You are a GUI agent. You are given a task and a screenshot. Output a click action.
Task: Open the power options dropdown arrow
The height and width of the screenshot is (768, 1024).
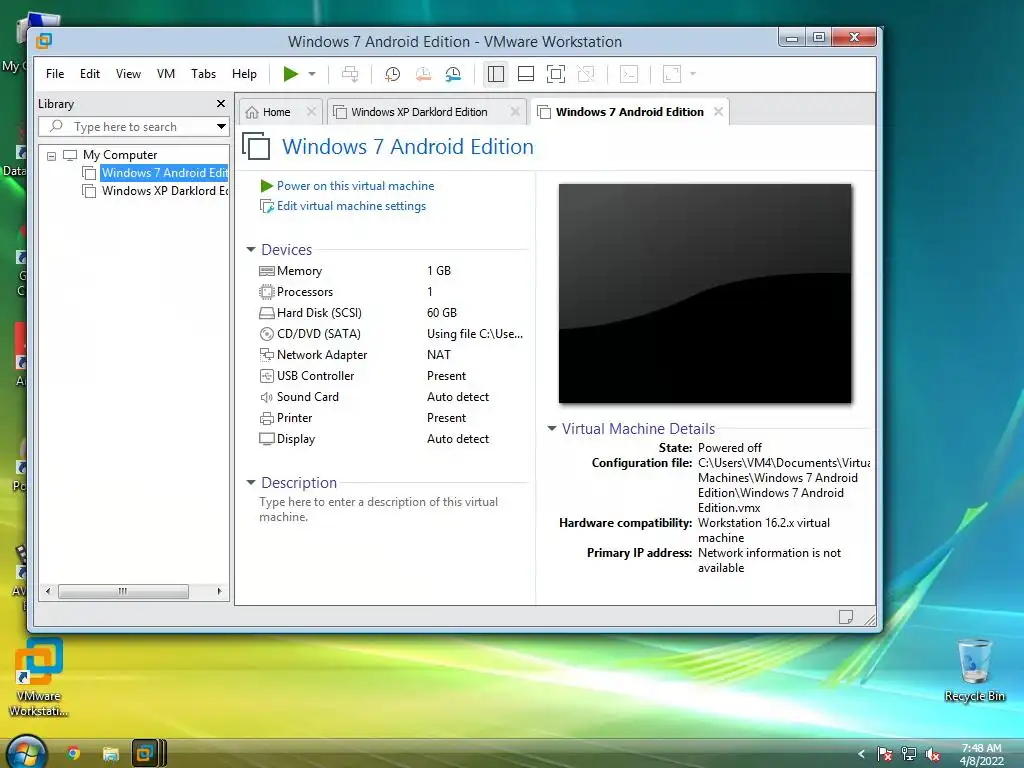[312, 74]
